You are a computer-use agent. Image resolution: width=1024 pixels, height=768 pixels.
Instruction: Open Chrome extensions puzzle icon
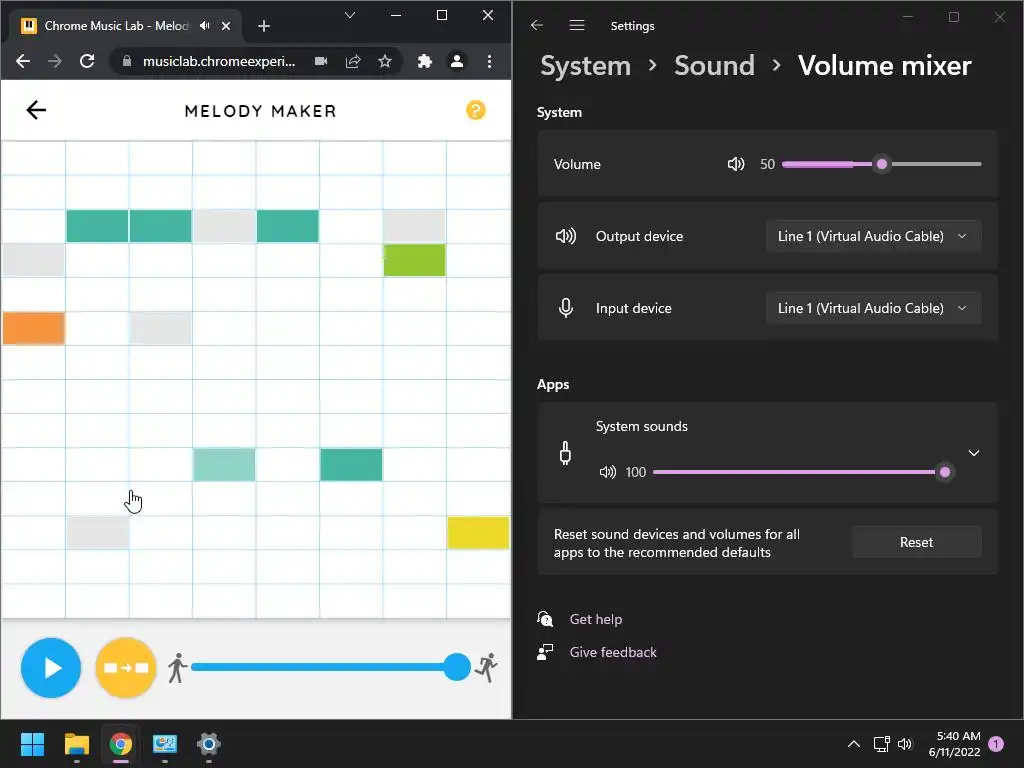coord(424,61)
